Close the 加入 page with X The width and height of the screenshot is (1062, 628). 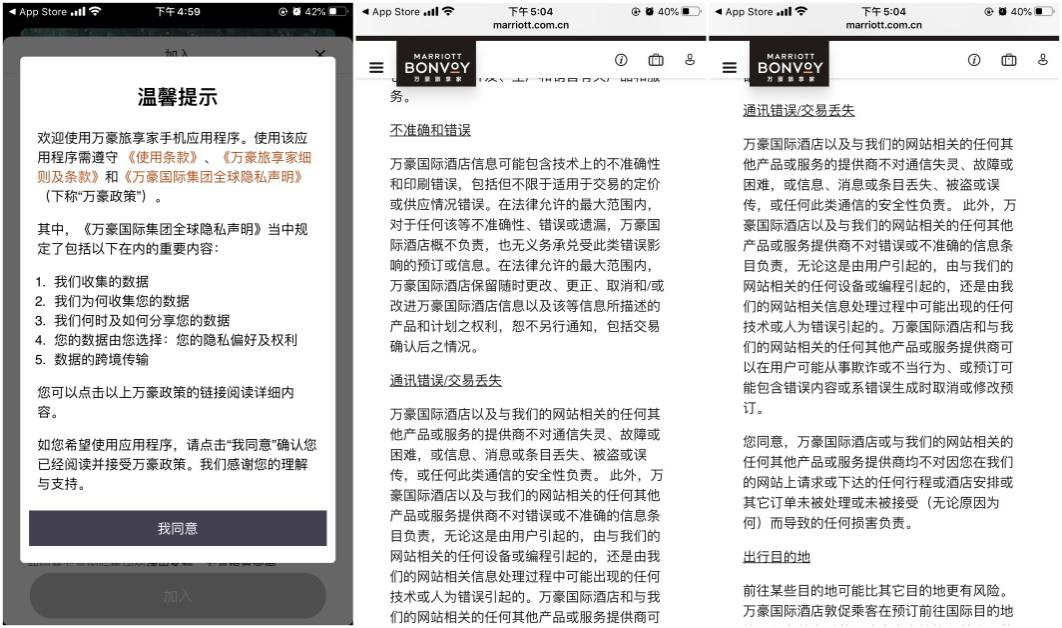click(319, 55)
